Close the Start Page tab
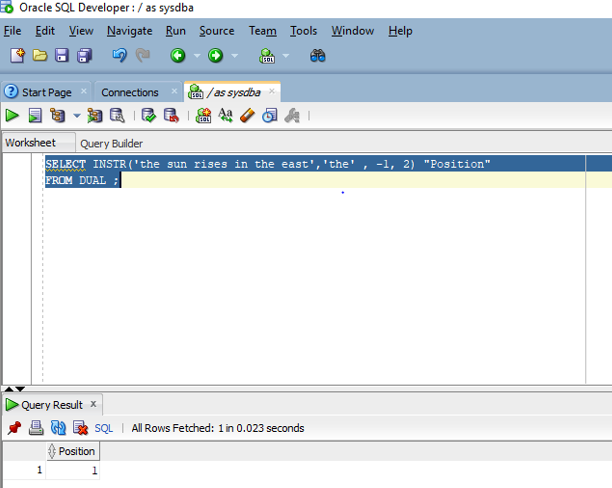 [84, 91]
